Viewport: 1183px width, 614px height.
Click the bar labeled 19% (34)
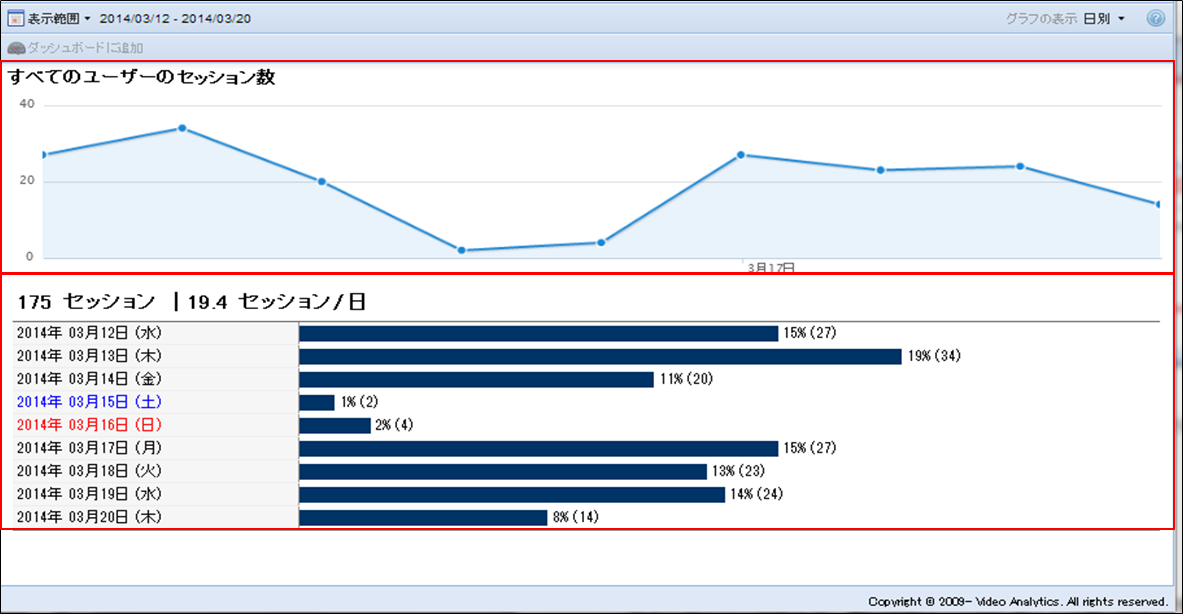600,356
